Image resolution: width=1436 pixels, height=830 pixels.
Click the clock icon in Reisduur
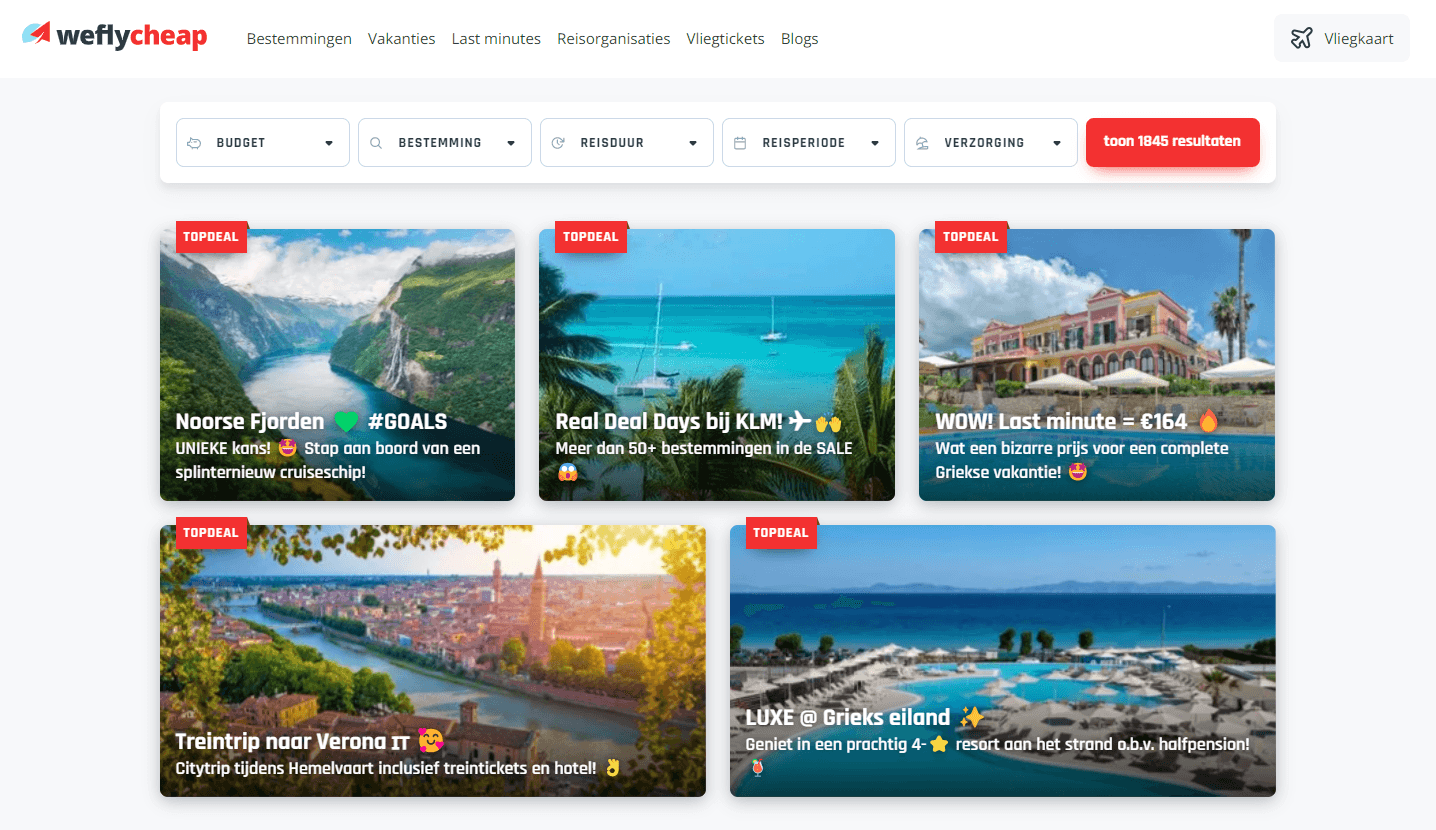(558, 143)
